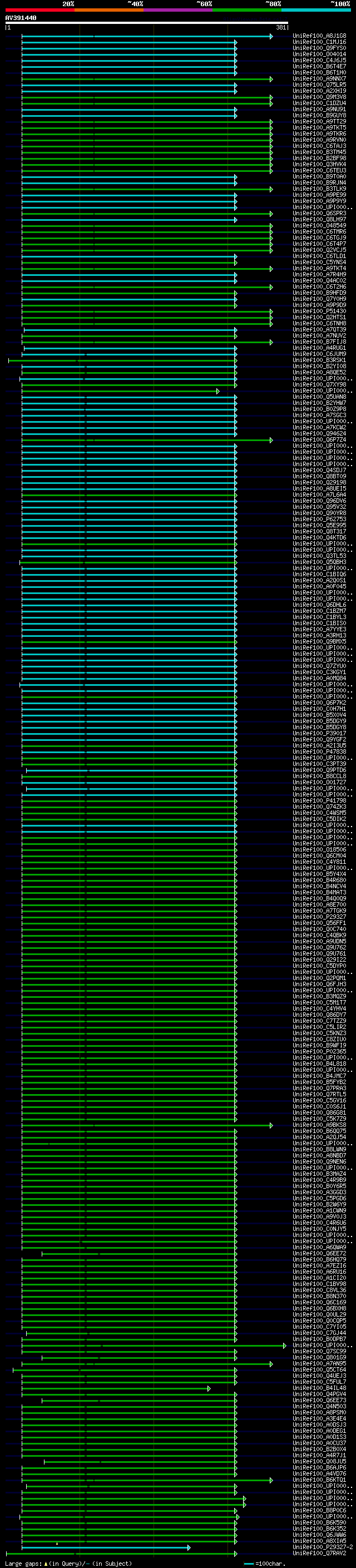Select the UniRef100_A8XIA5 label
356x1568 pixels.
(x=319, y=1541)
